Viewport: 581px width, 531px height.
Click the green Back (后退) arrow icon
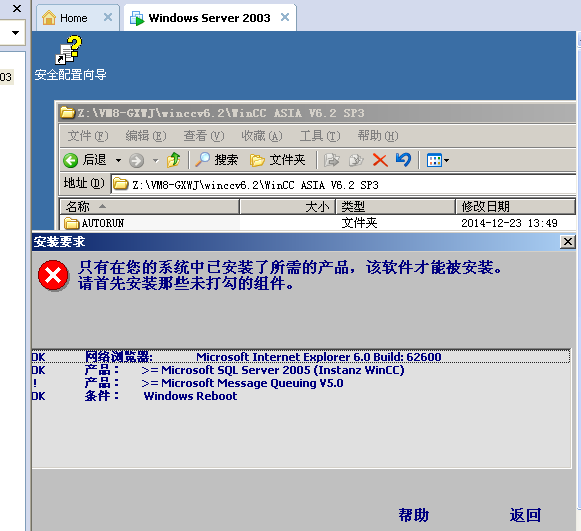coord(70,160)
